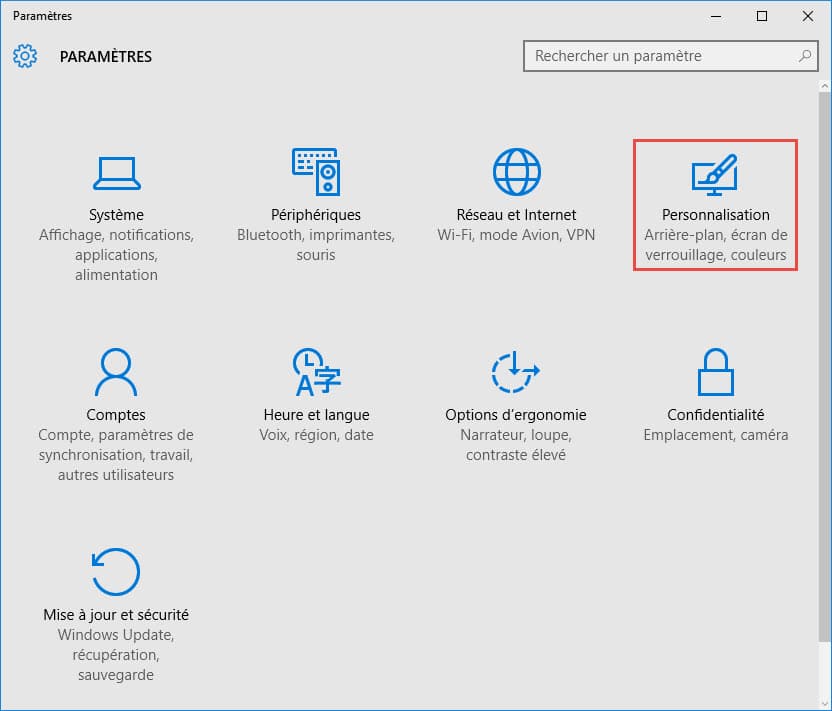
Task: Open Mise à jour et sécurité refresh icon
Action: click(x=116, y=572)
